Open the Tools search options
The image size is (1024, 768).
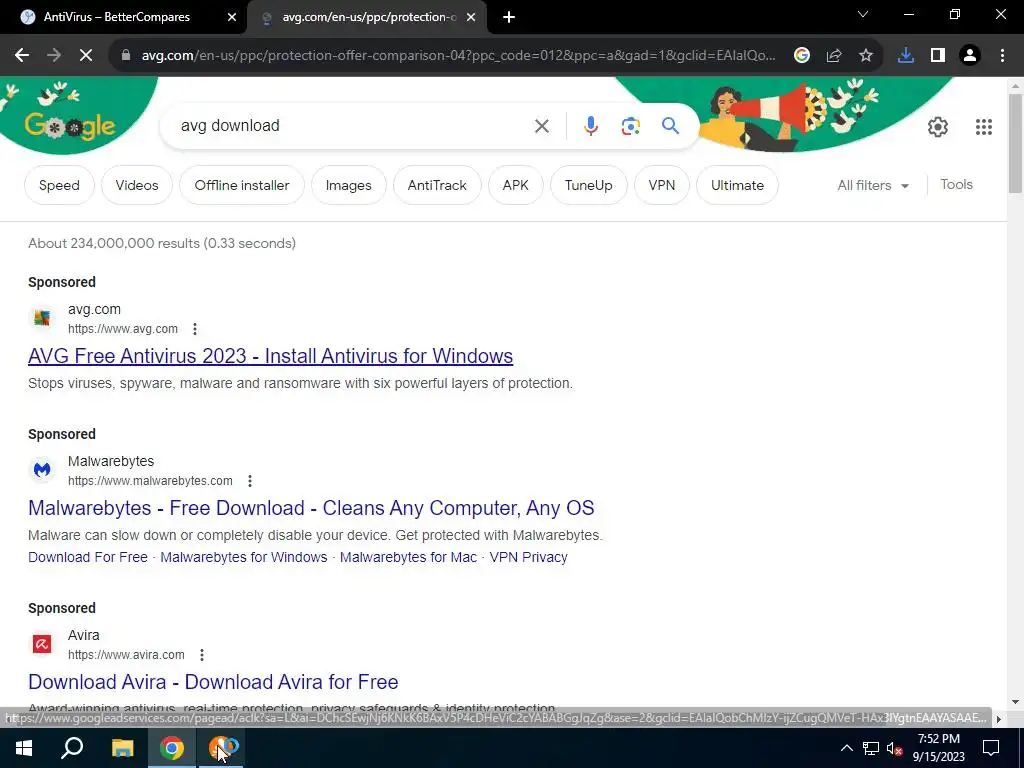pyautogui.click(x=956, y=185)
